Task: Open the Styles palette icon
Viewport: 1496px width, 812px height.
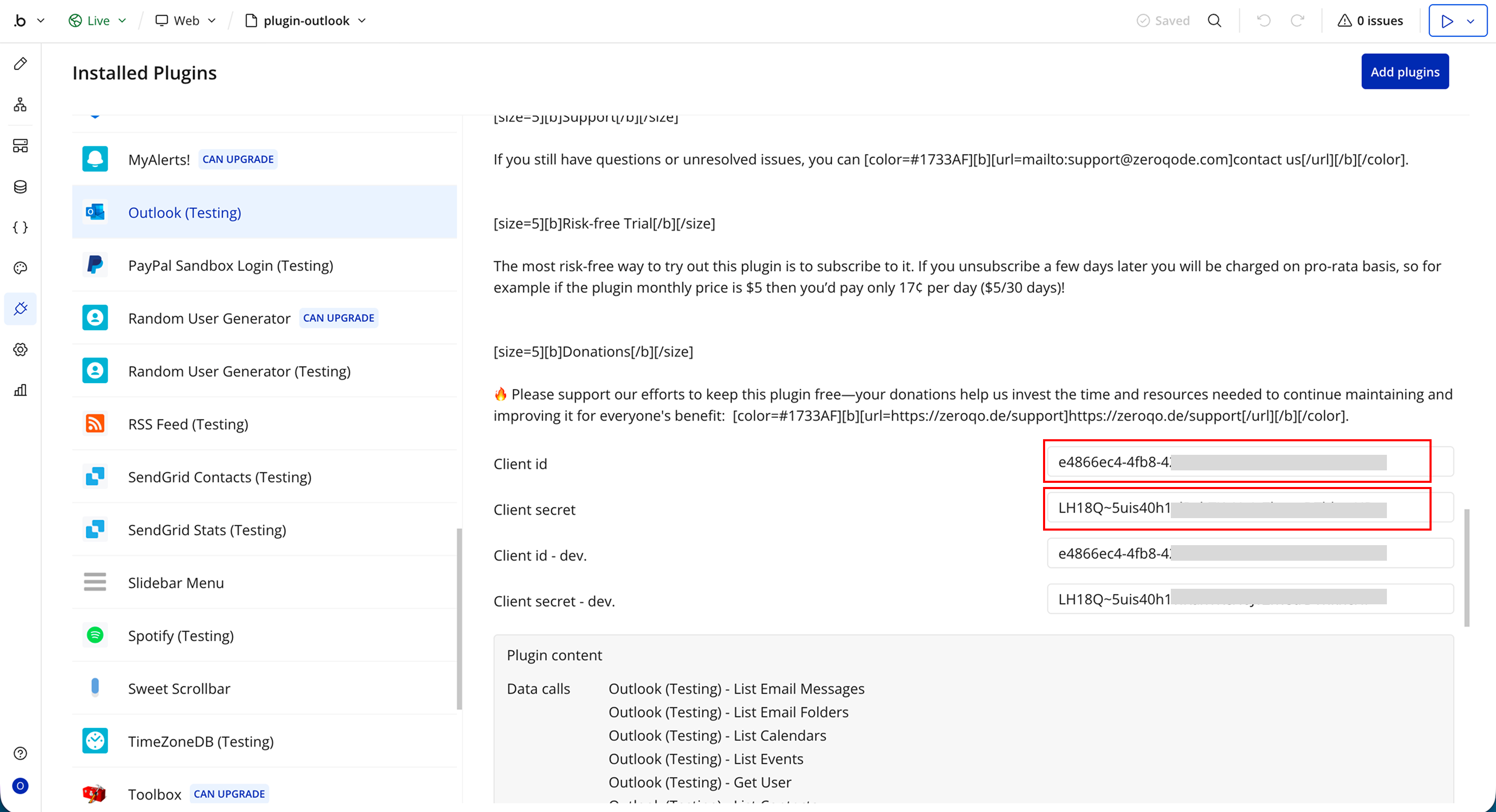Action: tap(20, 267)
